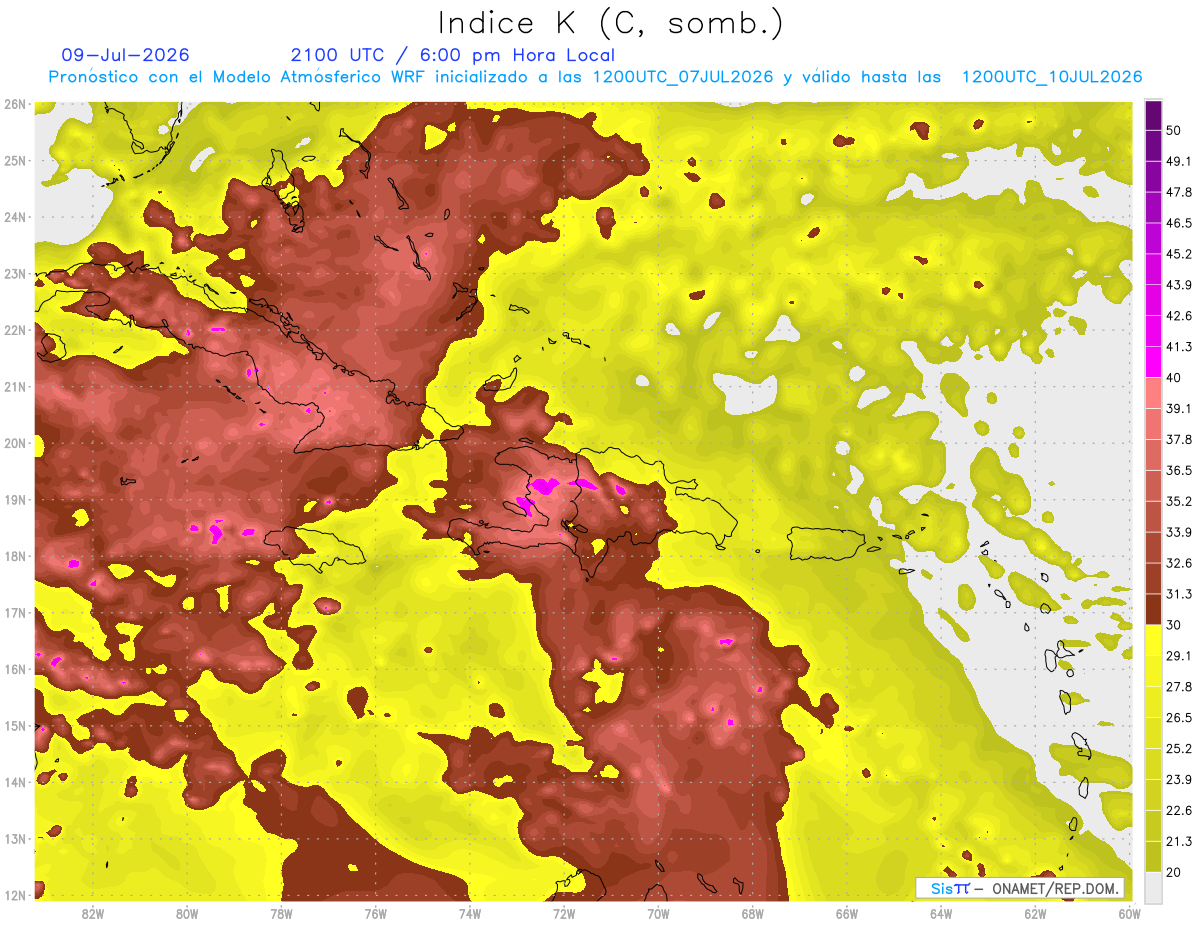Screen dimensions: 1200x927
Task: Select the date text "09-Jul-2026"
Action: tap(125, 55)
